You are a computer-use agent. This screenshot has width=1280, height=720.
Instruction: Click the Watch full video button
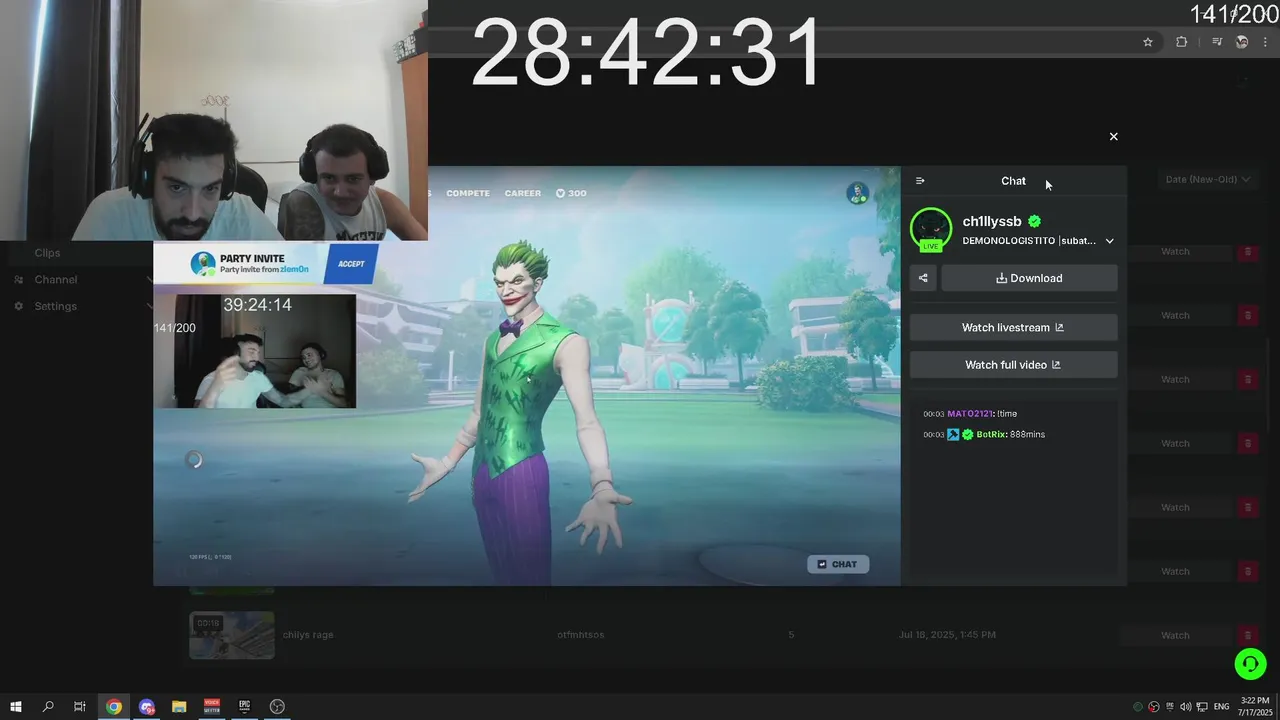tap(1013, 365)
